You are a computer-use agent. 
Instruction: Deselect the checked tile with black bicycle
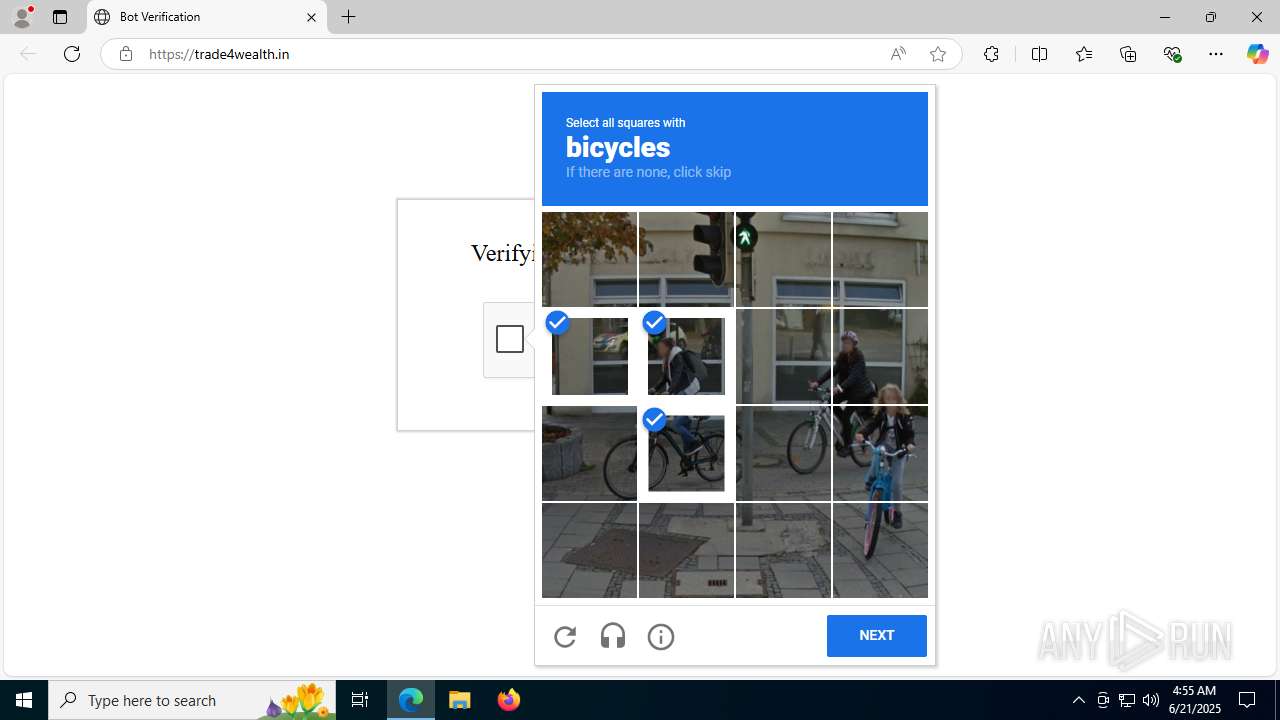pyautogui.click(x=686, y=453)
